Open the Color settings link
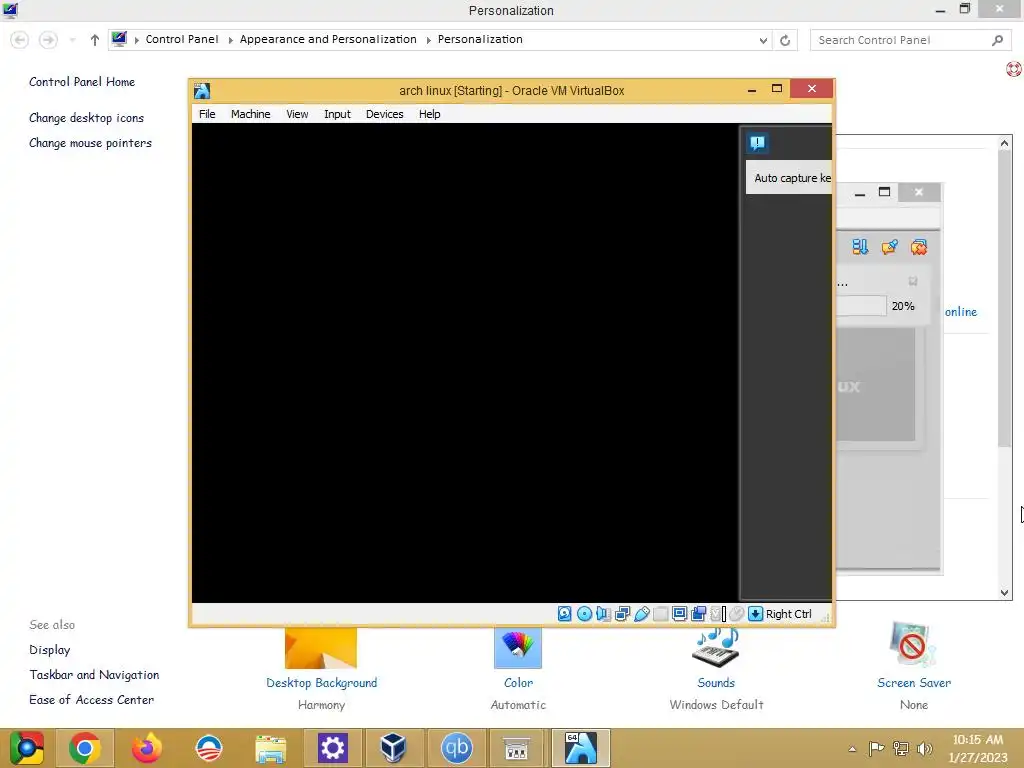This screenshot has height=768, width=1024. pos(519,682)
